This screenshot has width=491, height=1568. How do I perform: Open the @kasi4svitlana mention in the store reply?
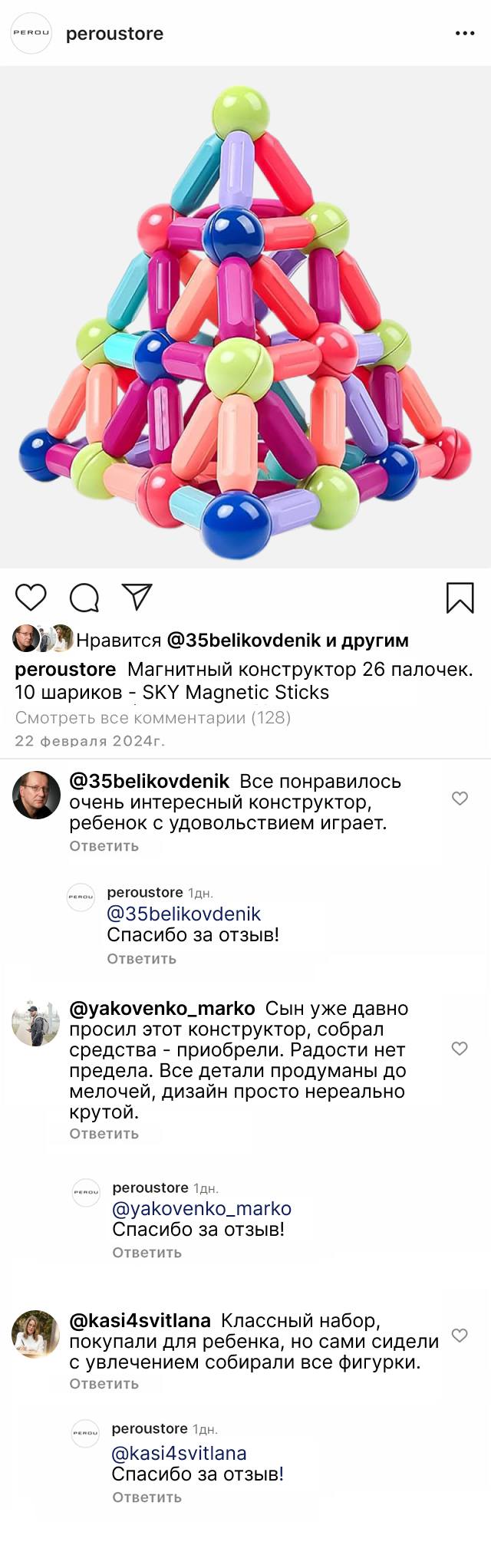pos(179,1453)
